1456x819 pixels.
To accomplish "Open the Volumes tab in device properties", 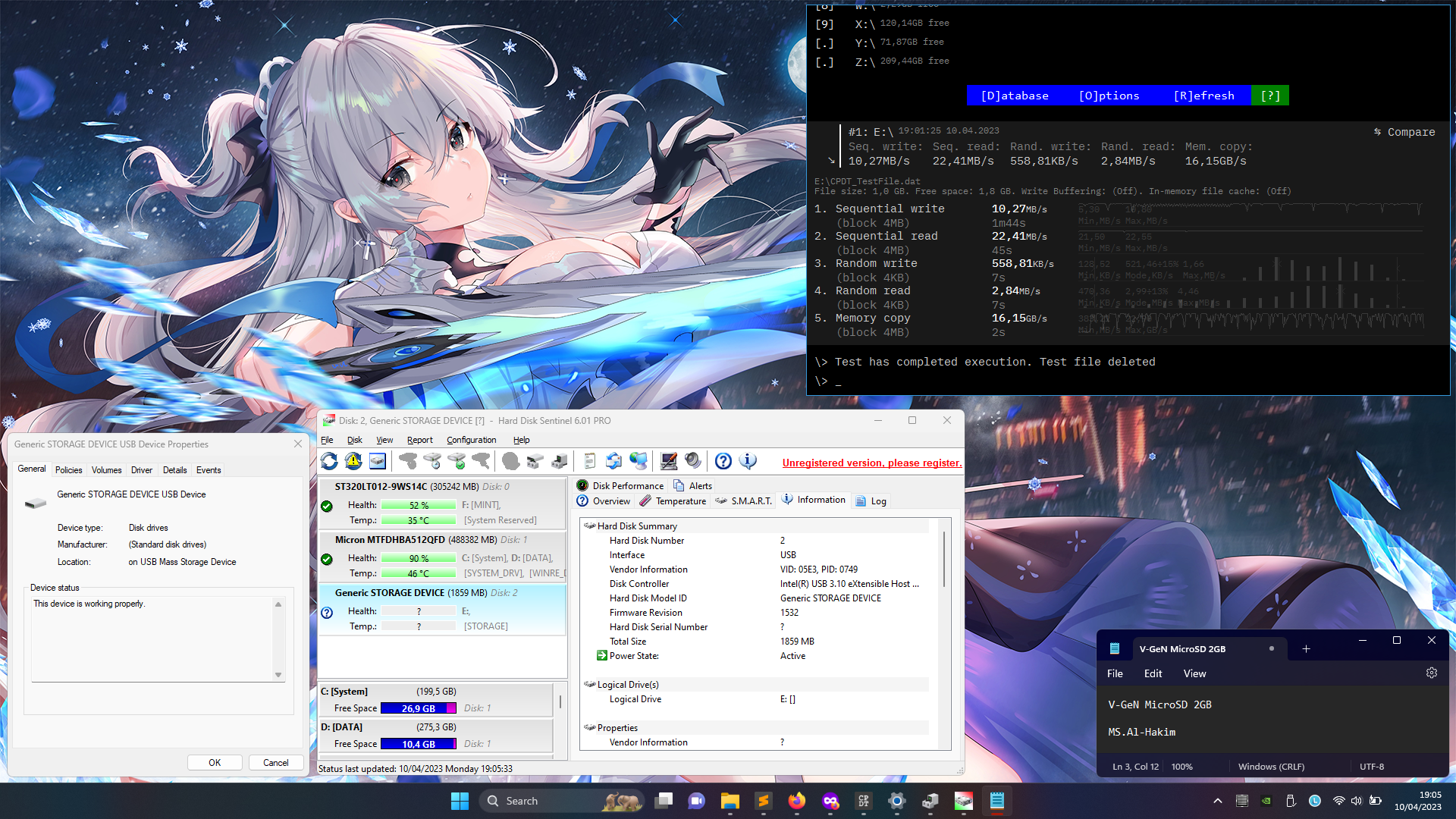I will [106, 470].
